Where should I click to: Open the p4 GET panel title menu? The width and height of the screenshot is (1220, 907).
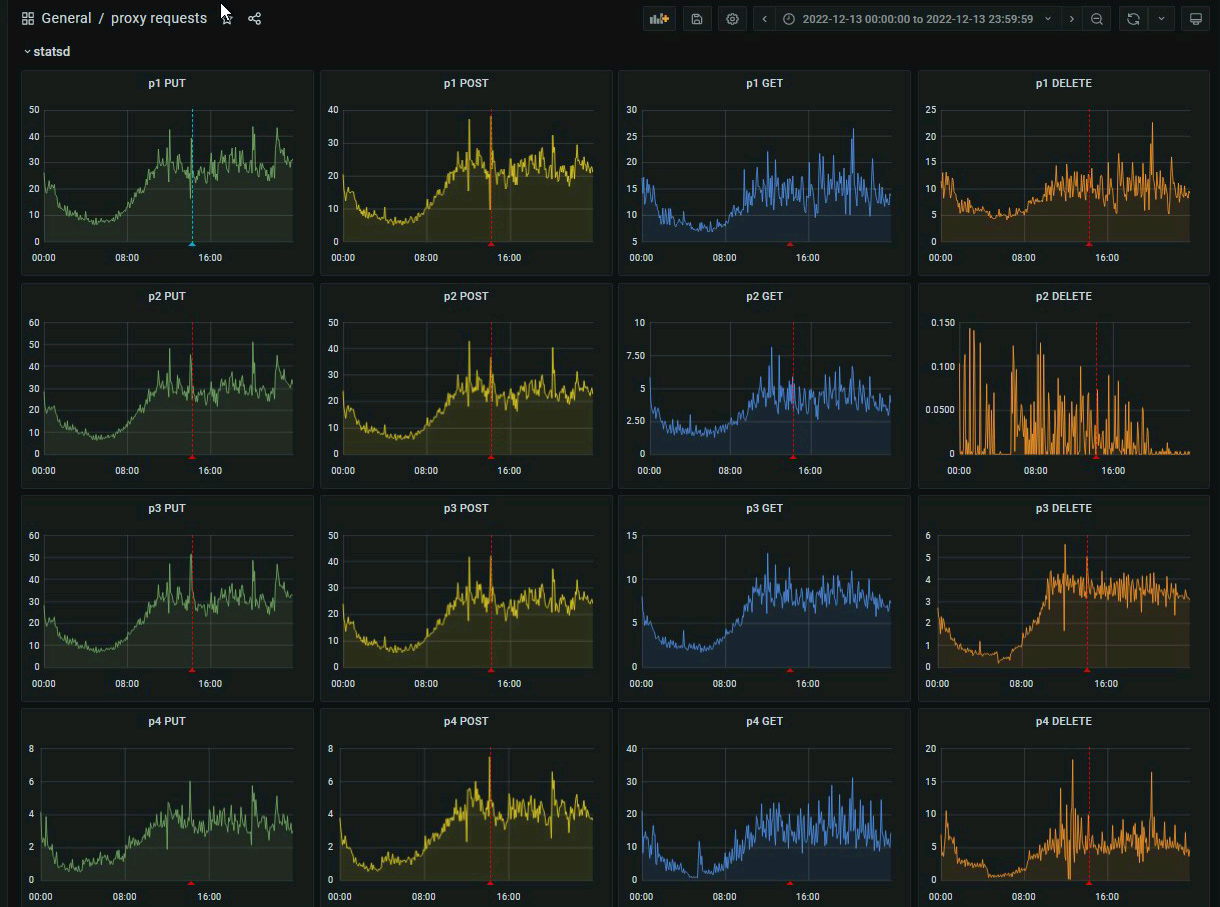pyautogui.click(x=765, y=721)
